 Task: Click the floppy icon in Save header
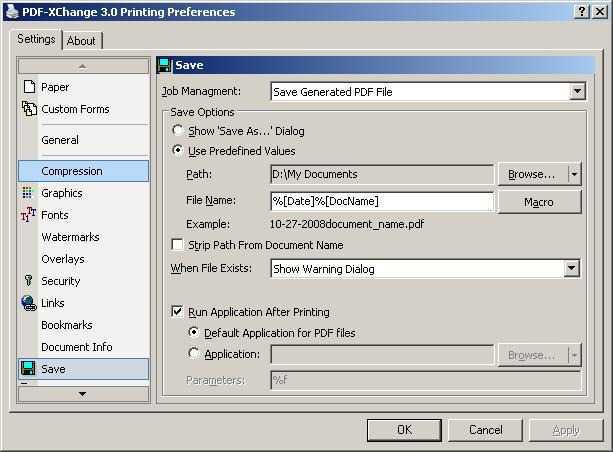click(x=164, y=65)
